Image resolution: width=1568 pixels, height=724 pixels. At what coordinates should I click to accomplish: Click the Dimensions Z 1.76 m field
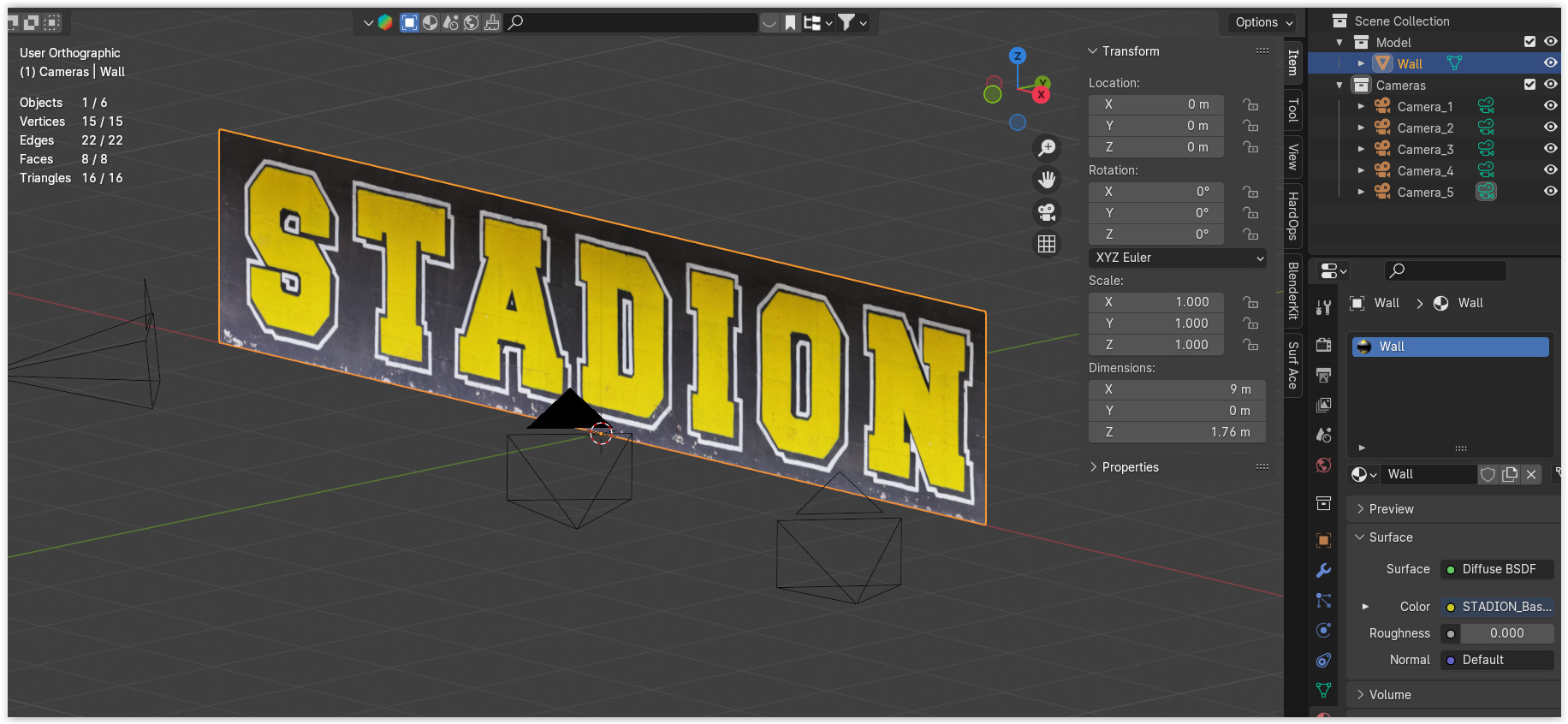coord(1177,432)
